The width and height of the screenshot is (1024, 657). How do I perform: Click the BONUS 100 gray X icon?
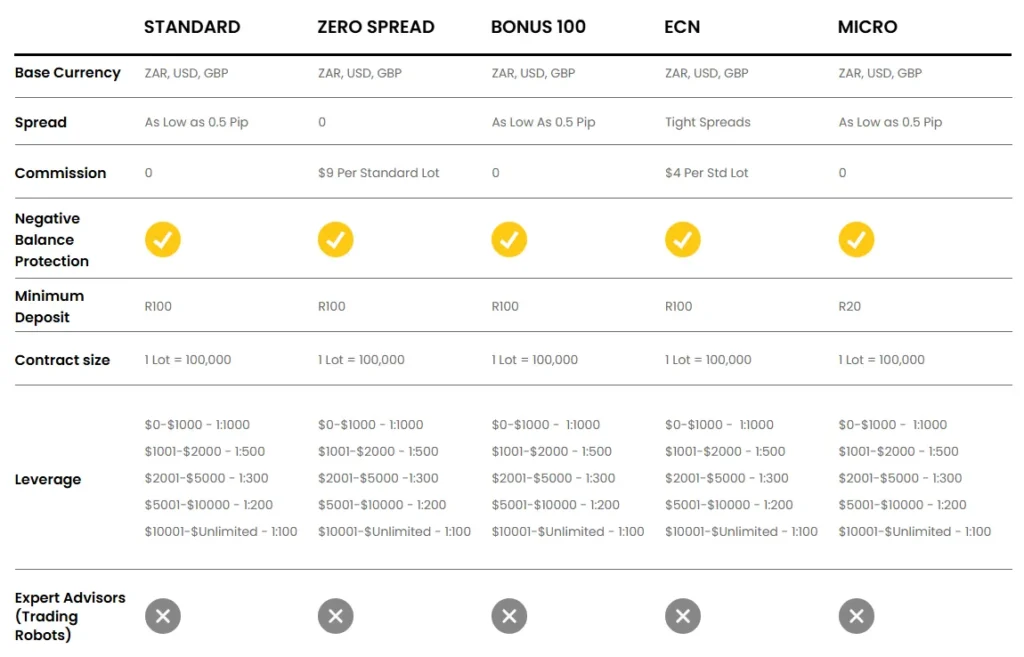point(509,616)
